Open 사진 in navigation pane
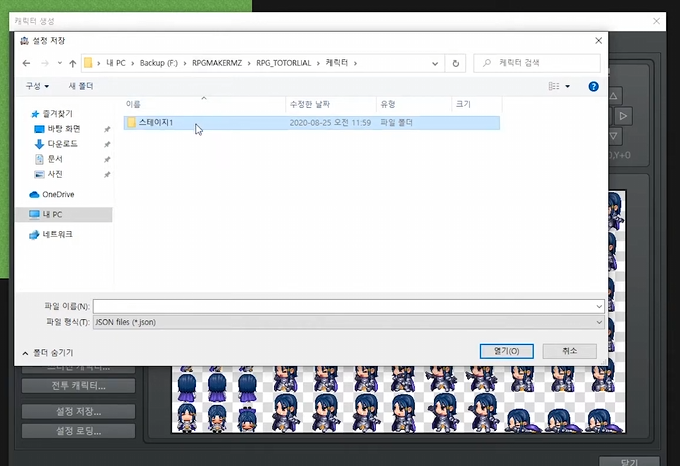Screen dimensions: 680x466 click(55, 174)
